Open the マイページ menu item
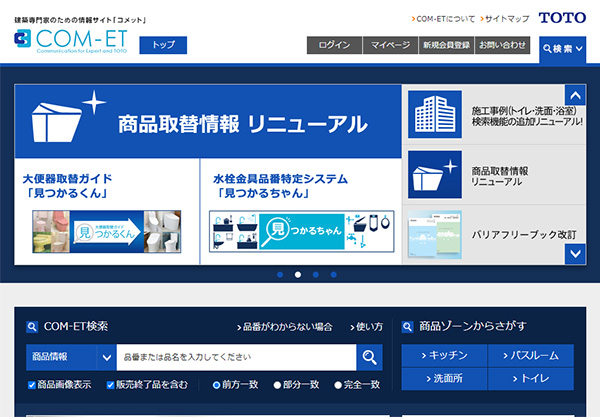 (x=390, y=45)
